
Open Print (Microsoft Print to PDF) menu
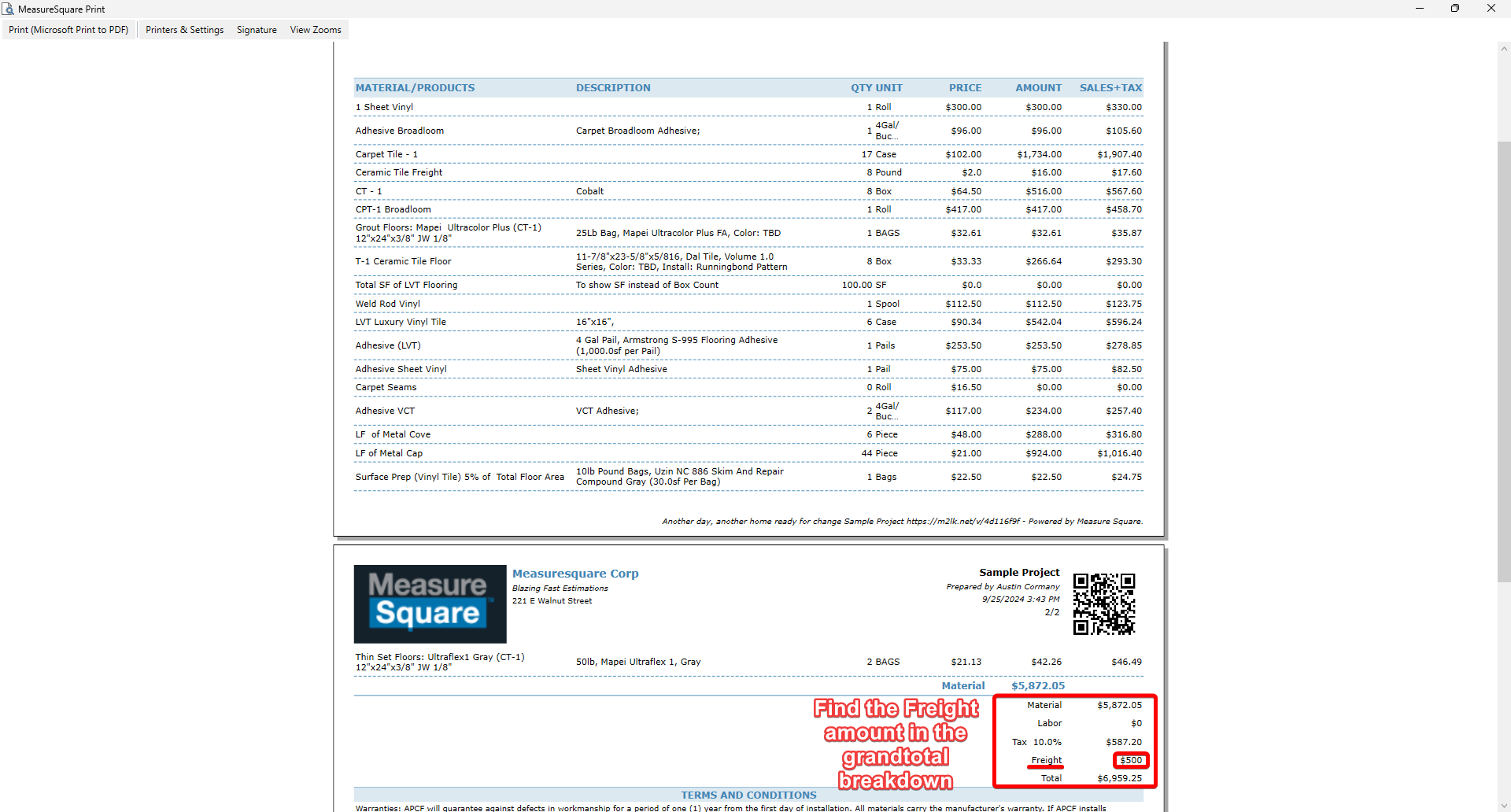click(68, 30)
